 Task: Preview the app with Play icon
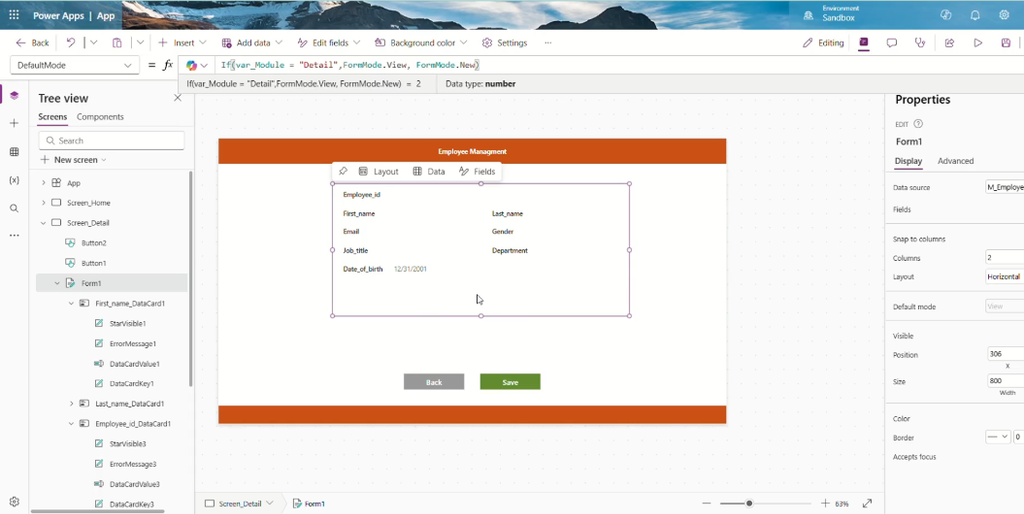coord(978,42)
